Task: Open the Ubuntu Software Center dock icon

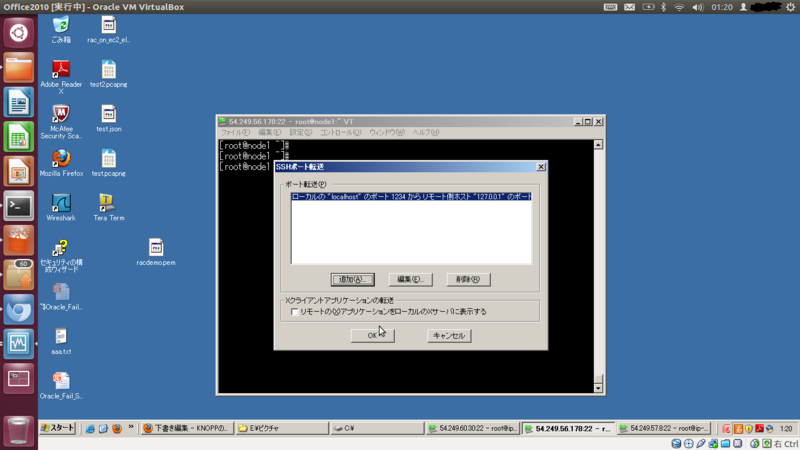Action: point(18,241)
